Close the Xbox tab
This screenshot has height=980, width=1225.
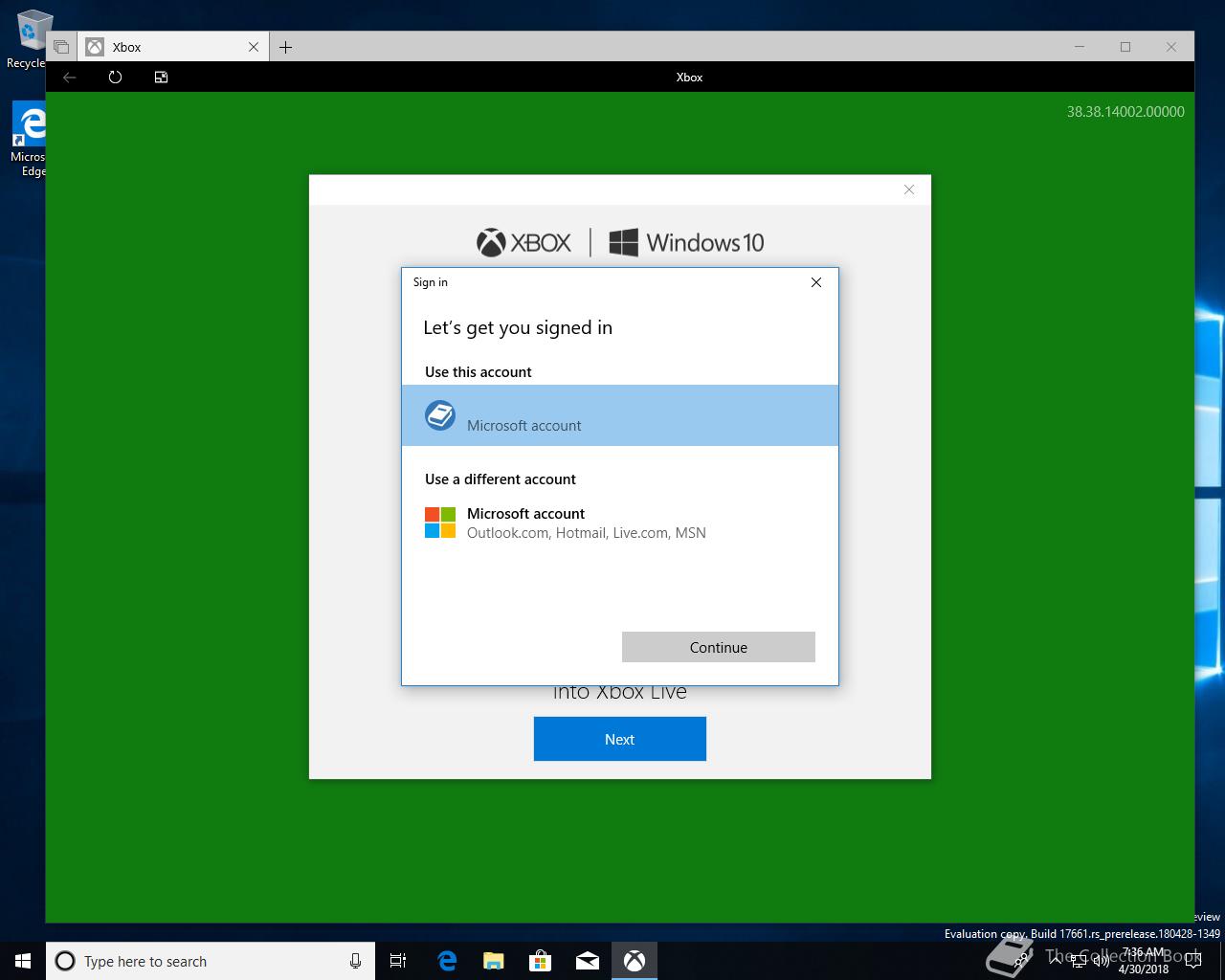point(254,47)
